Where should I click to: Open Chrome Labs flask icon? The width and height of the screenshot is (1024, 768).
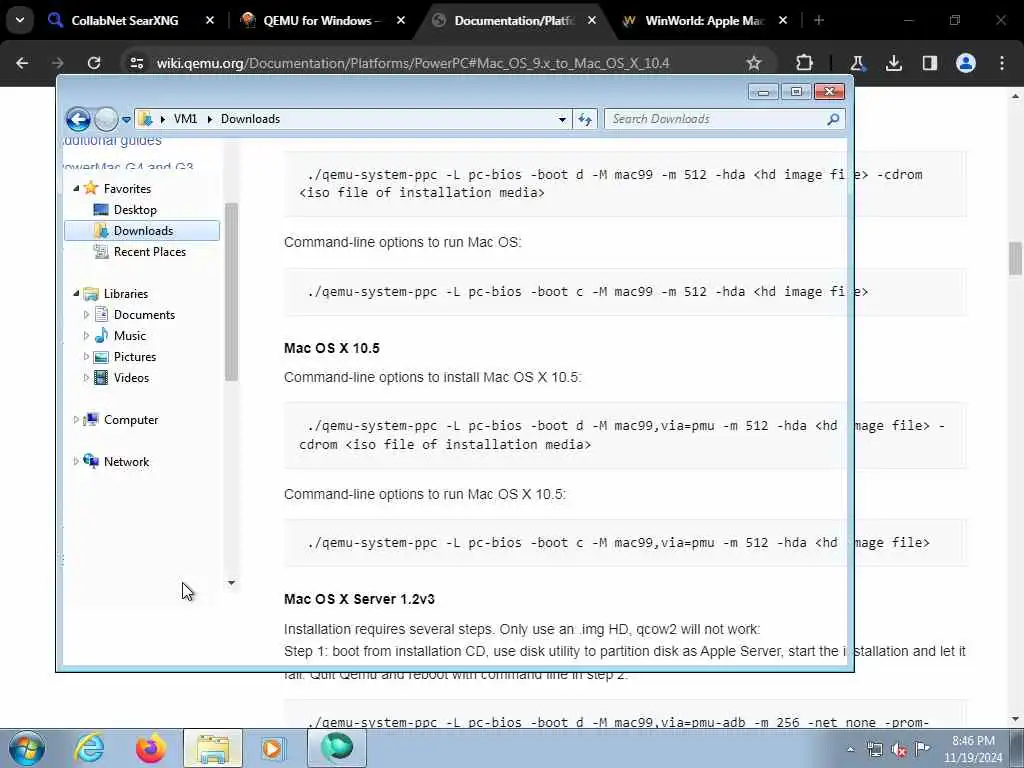click(857, 63)
